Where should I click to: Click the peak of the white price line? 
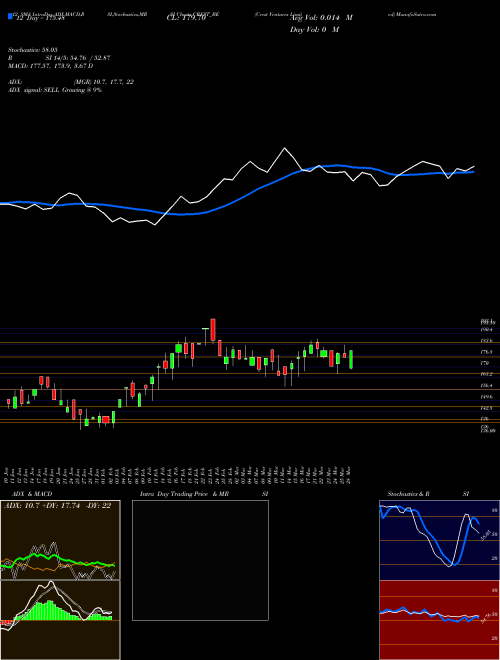[x=285, y=148]
